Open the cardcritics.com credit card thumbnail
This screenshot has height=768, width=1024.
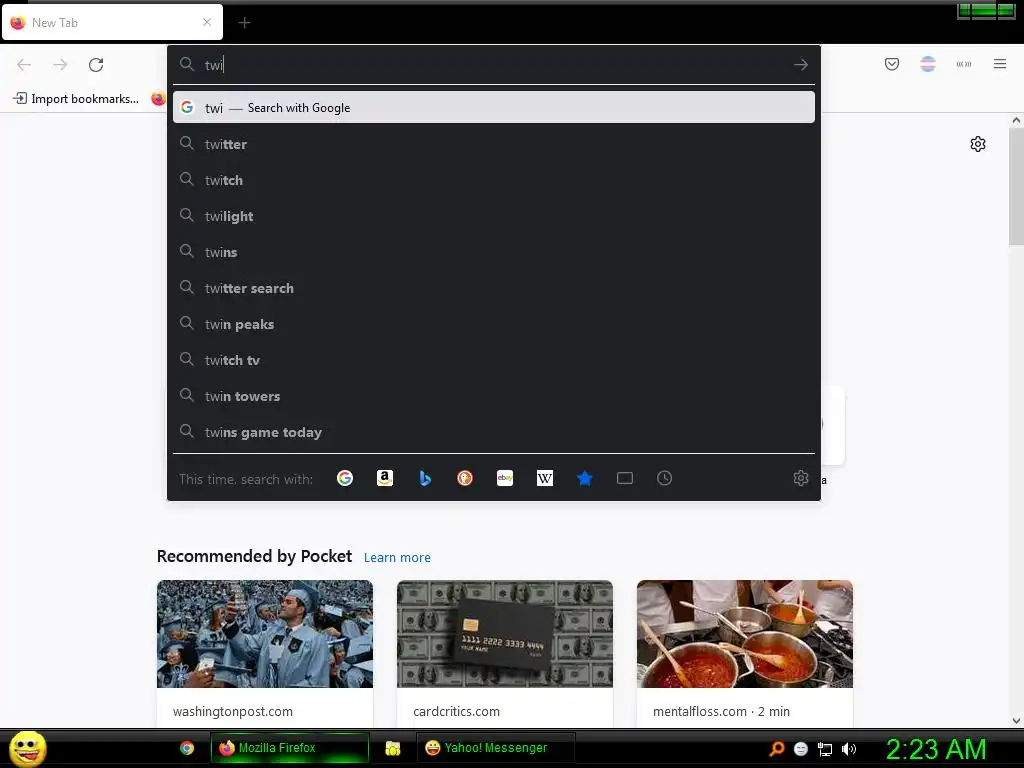coord(505,633)
